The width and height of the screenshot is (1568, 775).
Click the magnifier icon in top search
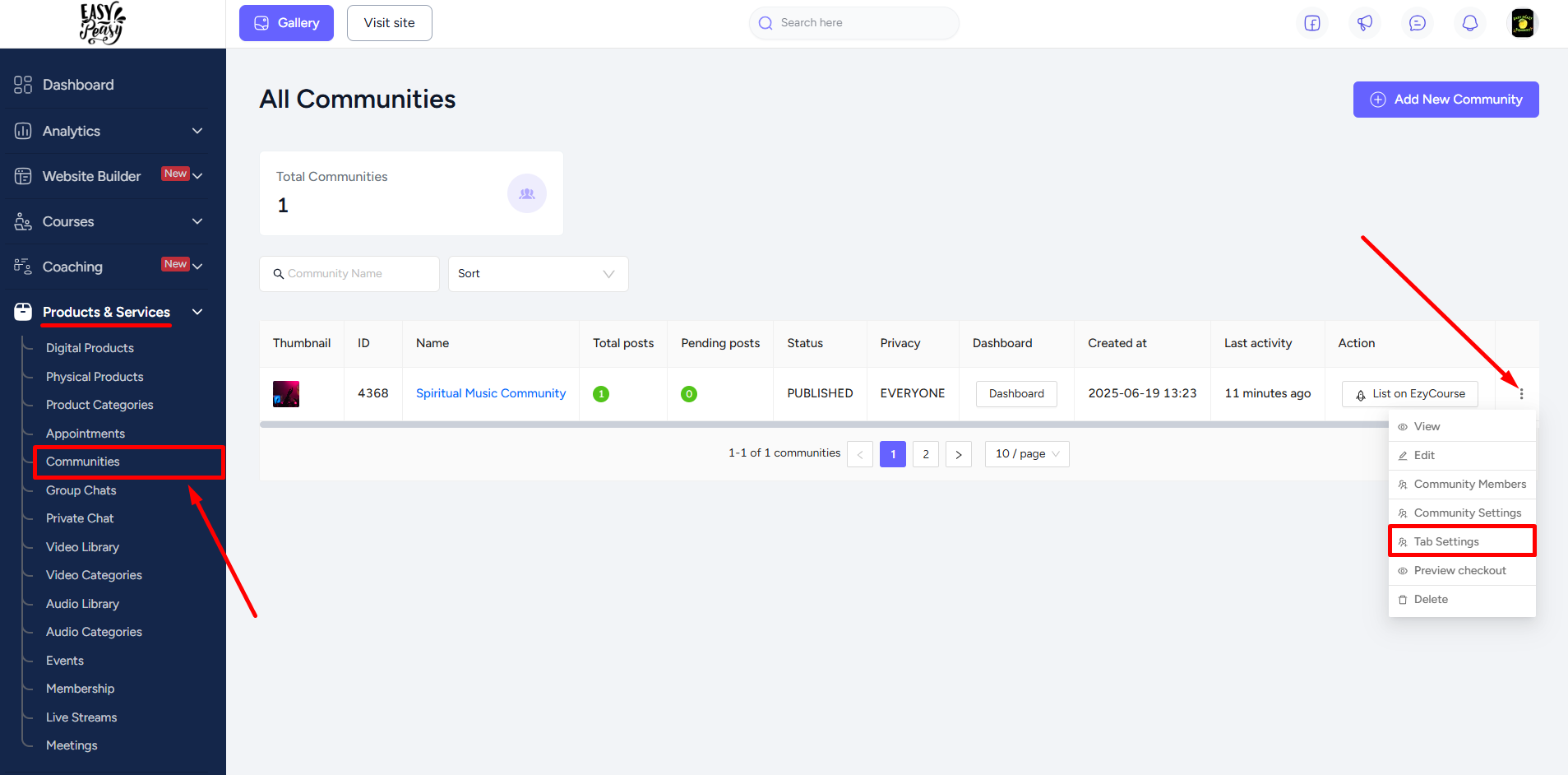(765, 23)
